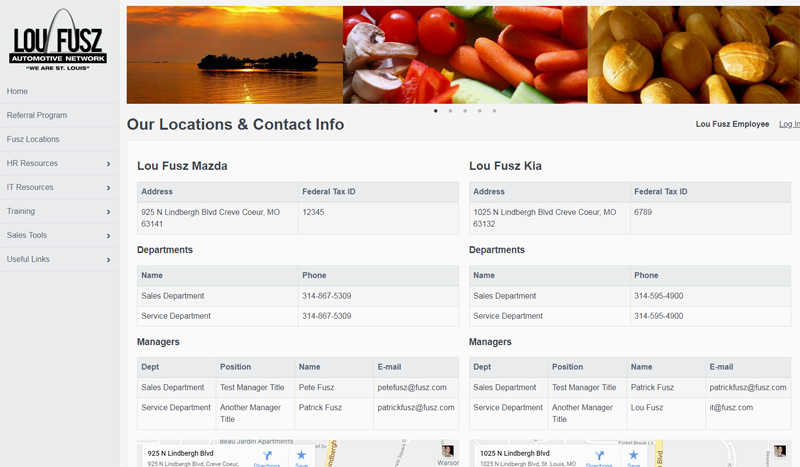Click email it@fusz.com
Screen dimensions: 800x467
pyautogui.click(x=731, y=407)
